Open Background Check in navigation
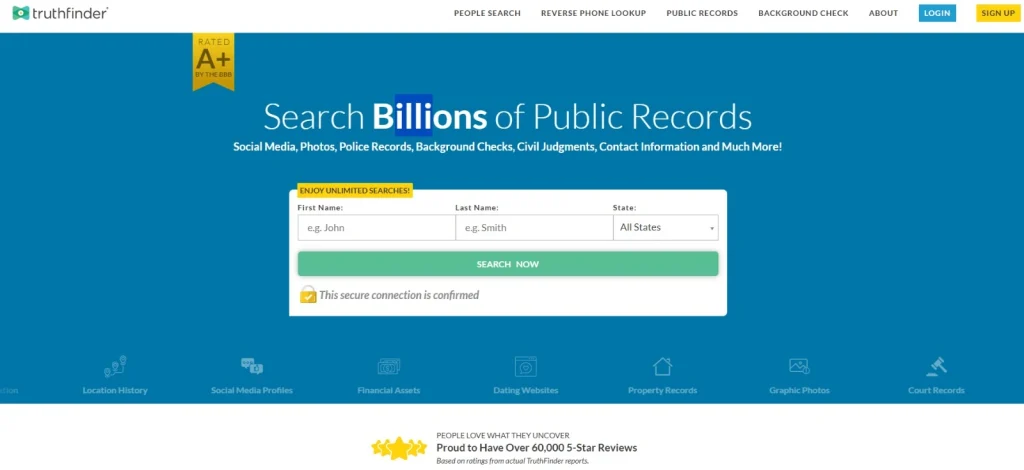The image size is (1024, 470). pyautogui.click(x=803, y=13)
